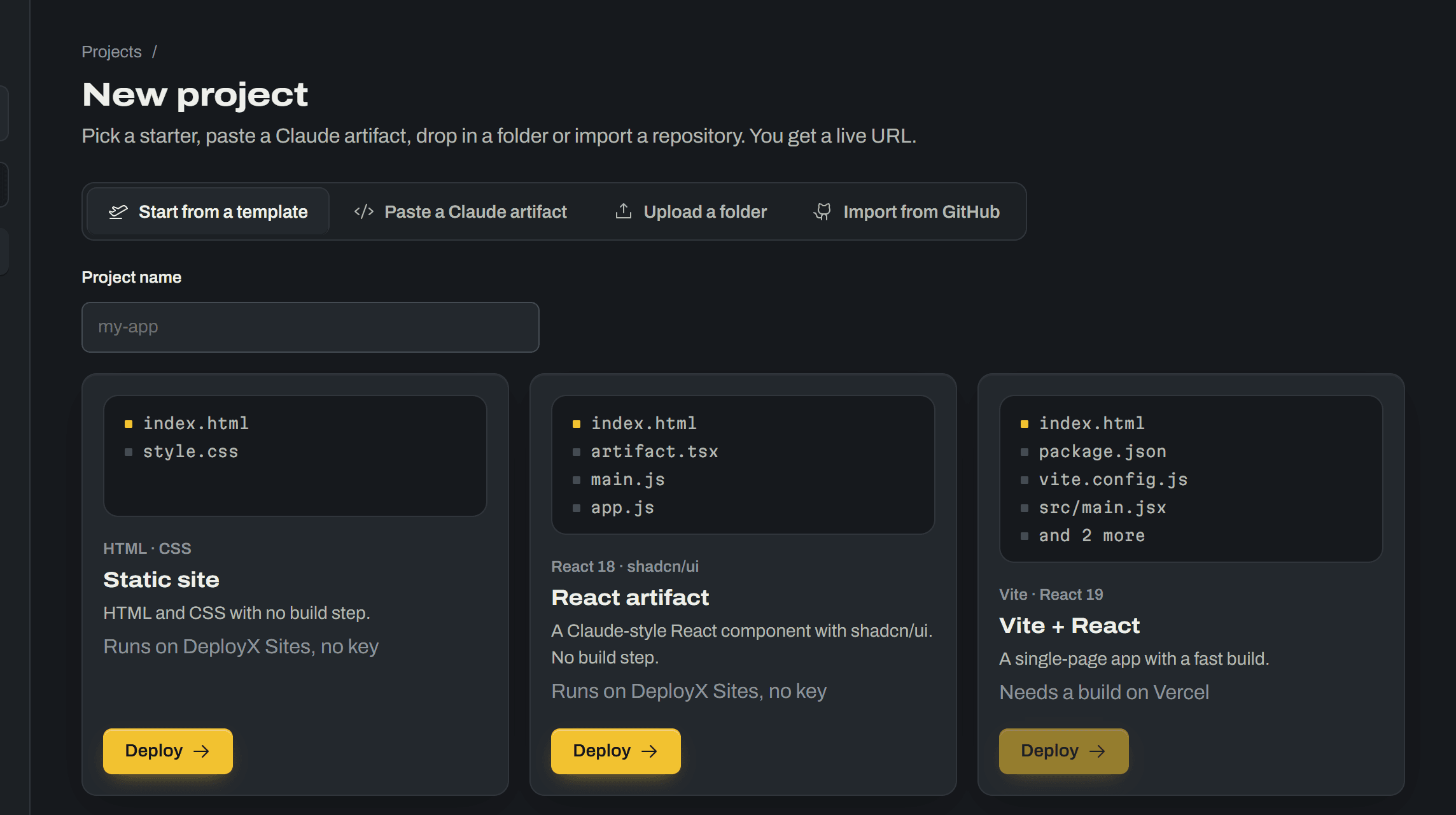The width and height of the screenshot is (1456, 815).
Task: Click the arrow icon on React artifact Deploy button
Action: (x=650, y=751)
